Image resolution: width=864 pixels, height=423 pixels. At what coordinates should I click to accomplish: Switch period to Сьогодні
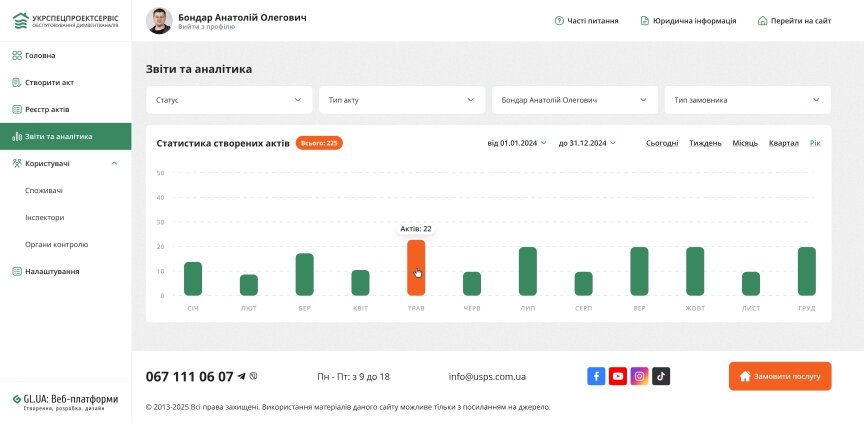click(x=662, y=143)
